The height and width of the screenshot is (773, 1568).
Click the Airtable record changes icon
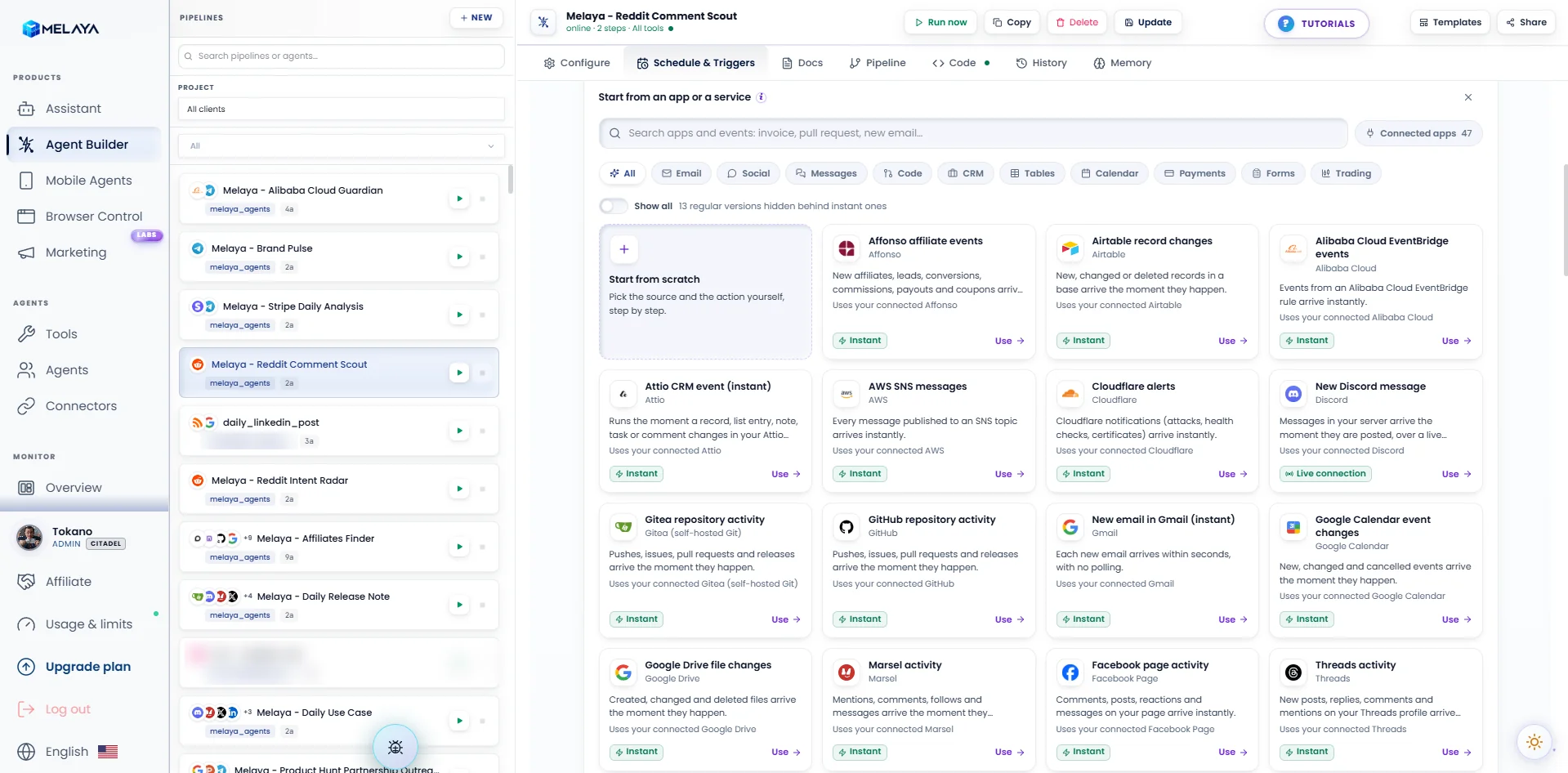[1070, 248]
